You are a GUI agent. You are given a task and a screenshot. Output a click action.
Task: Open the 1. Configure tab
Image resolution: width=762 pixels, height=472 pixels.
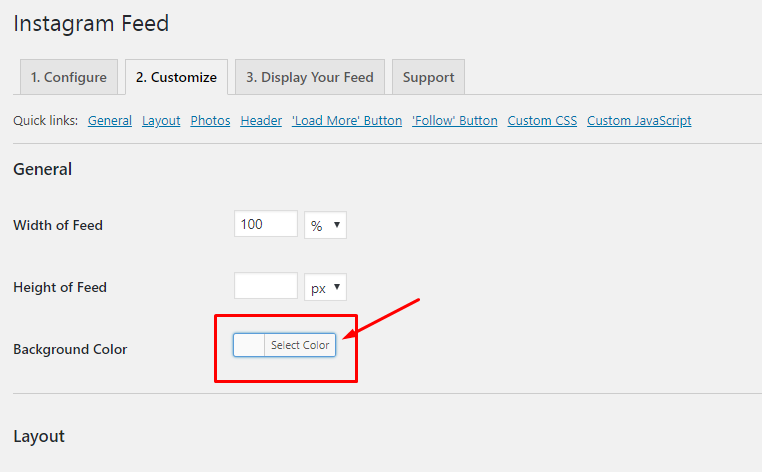click(69, 77)
